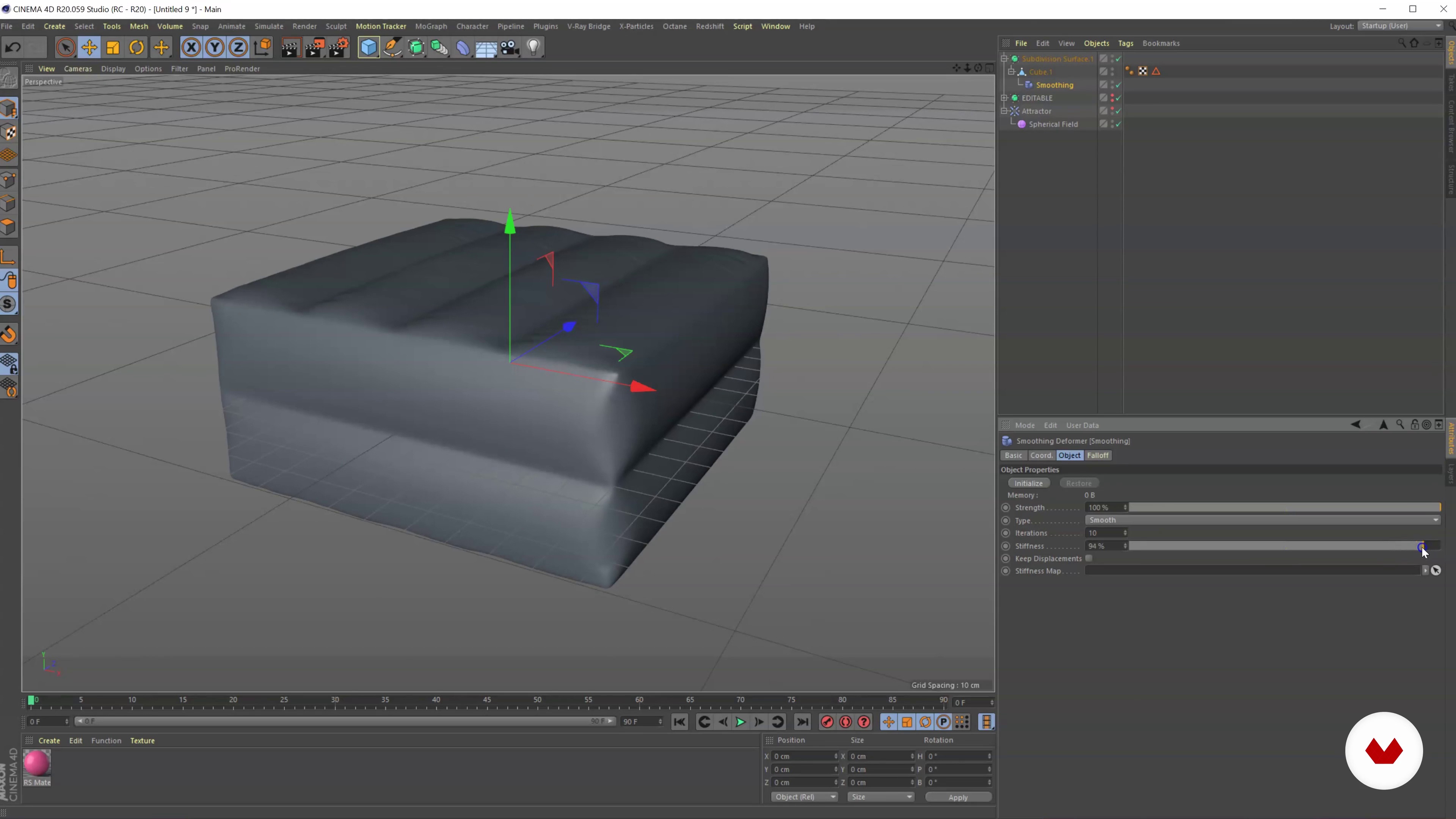
Task: Open the spline Pen tool
Action: 392,47
